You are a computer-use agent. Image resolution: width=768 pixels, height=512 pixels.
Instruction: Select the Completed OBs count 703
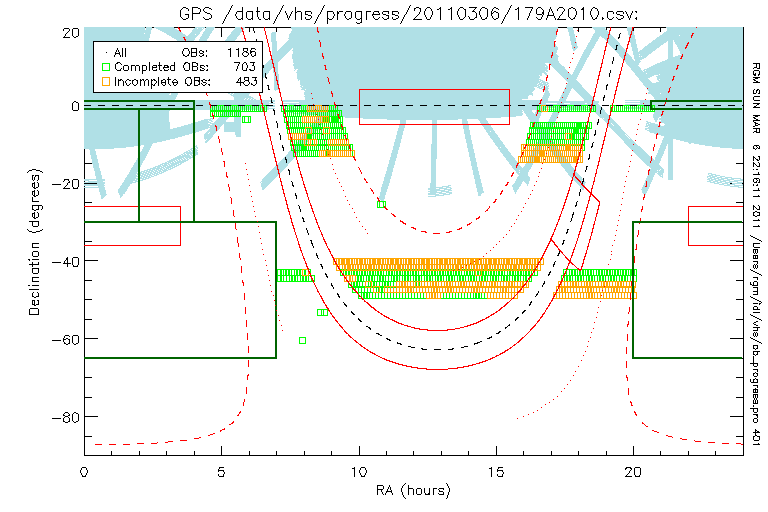click(245, 66)
